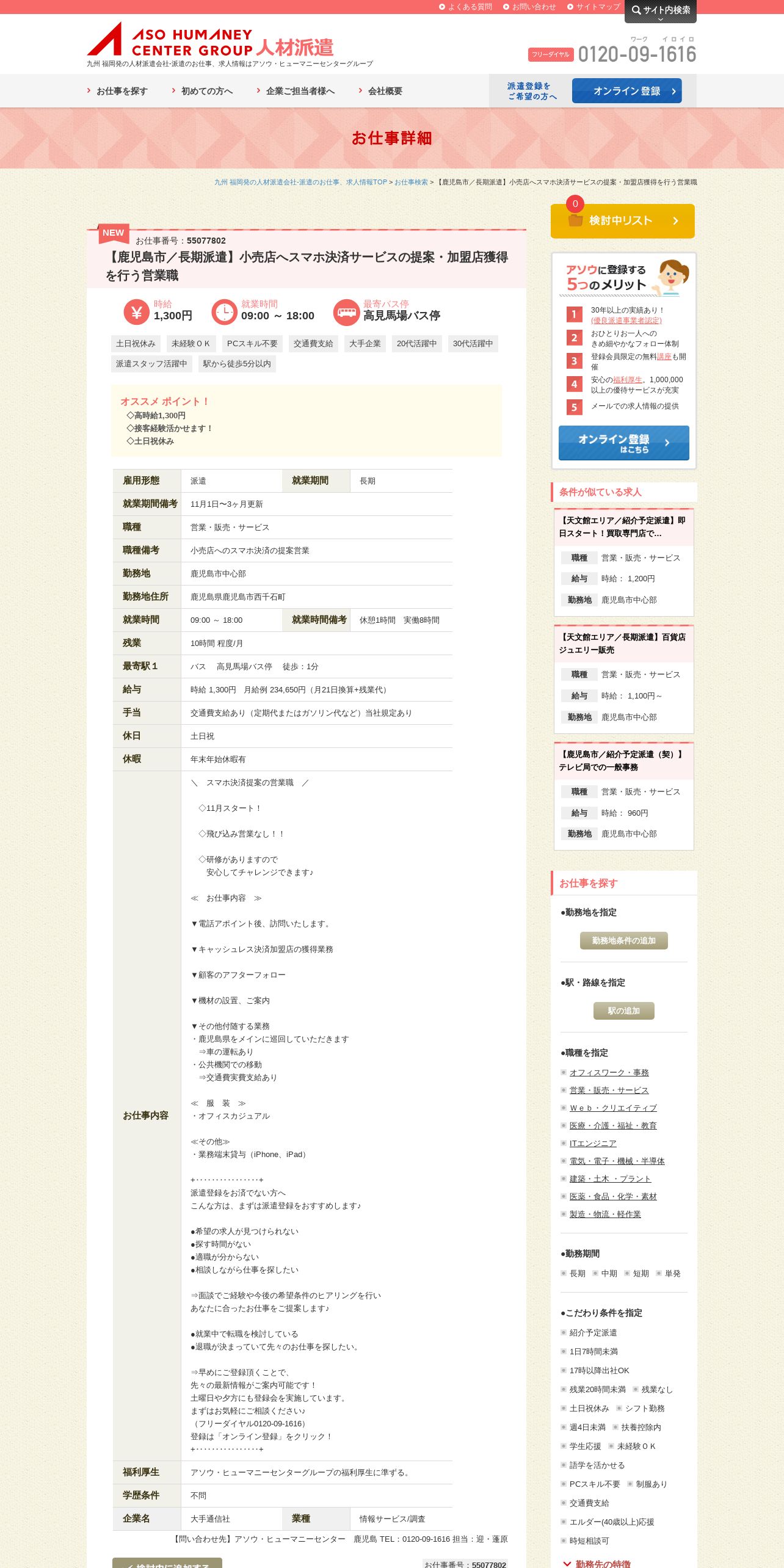This screenshot has width=784, height=1568.
Task: Choose 長期 work period
Action: coord(573,1273)
